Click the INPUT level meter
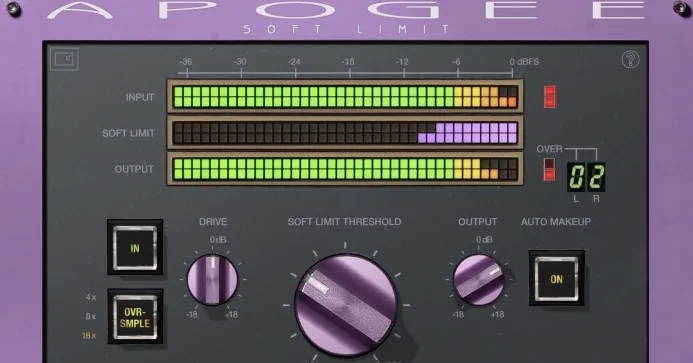This screenshot has width=693, height=363. pyautogui.click(x=345, y=97)
